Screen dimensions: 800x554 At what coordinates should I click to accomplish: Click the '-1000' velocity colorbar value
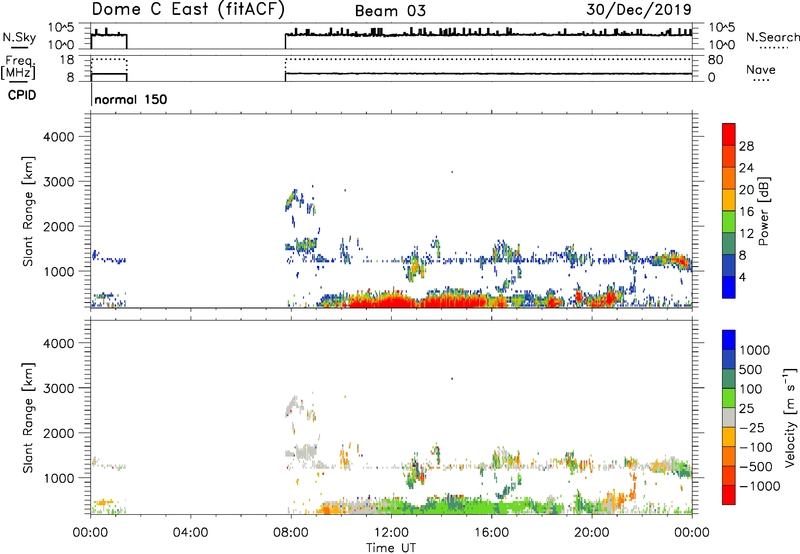760,486
